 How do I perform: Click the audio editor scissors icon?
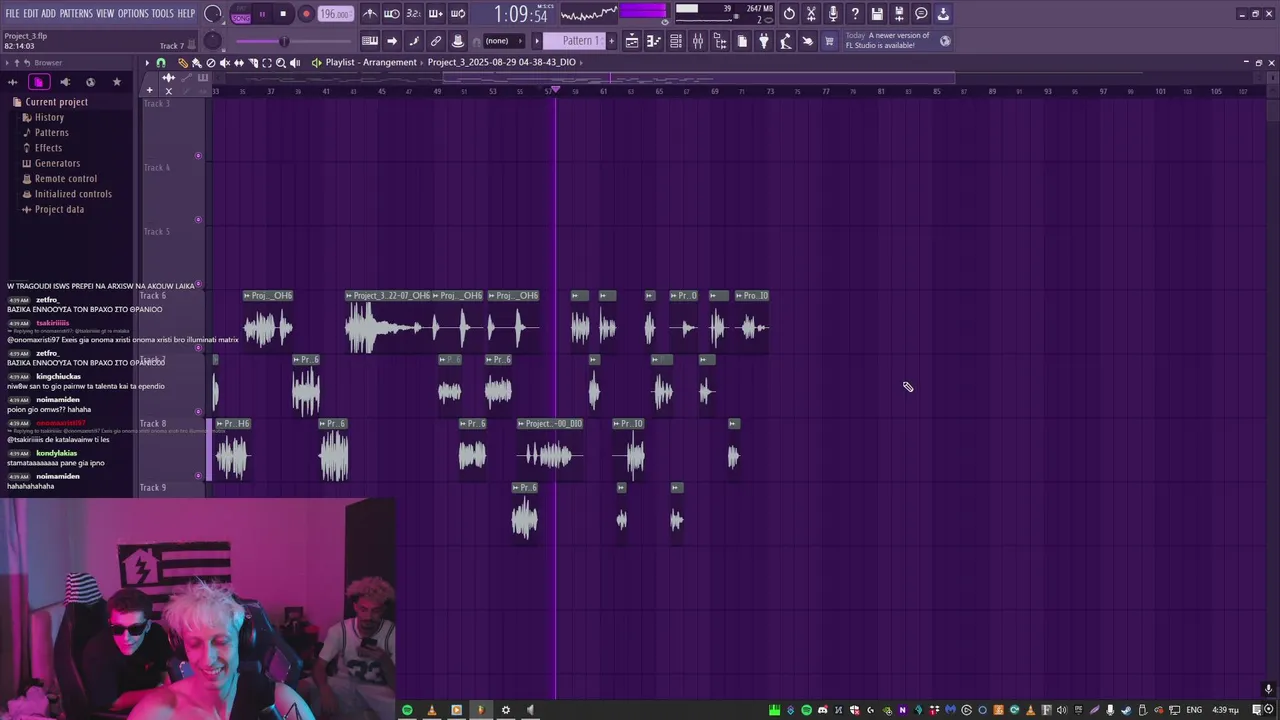click(811, 14)
